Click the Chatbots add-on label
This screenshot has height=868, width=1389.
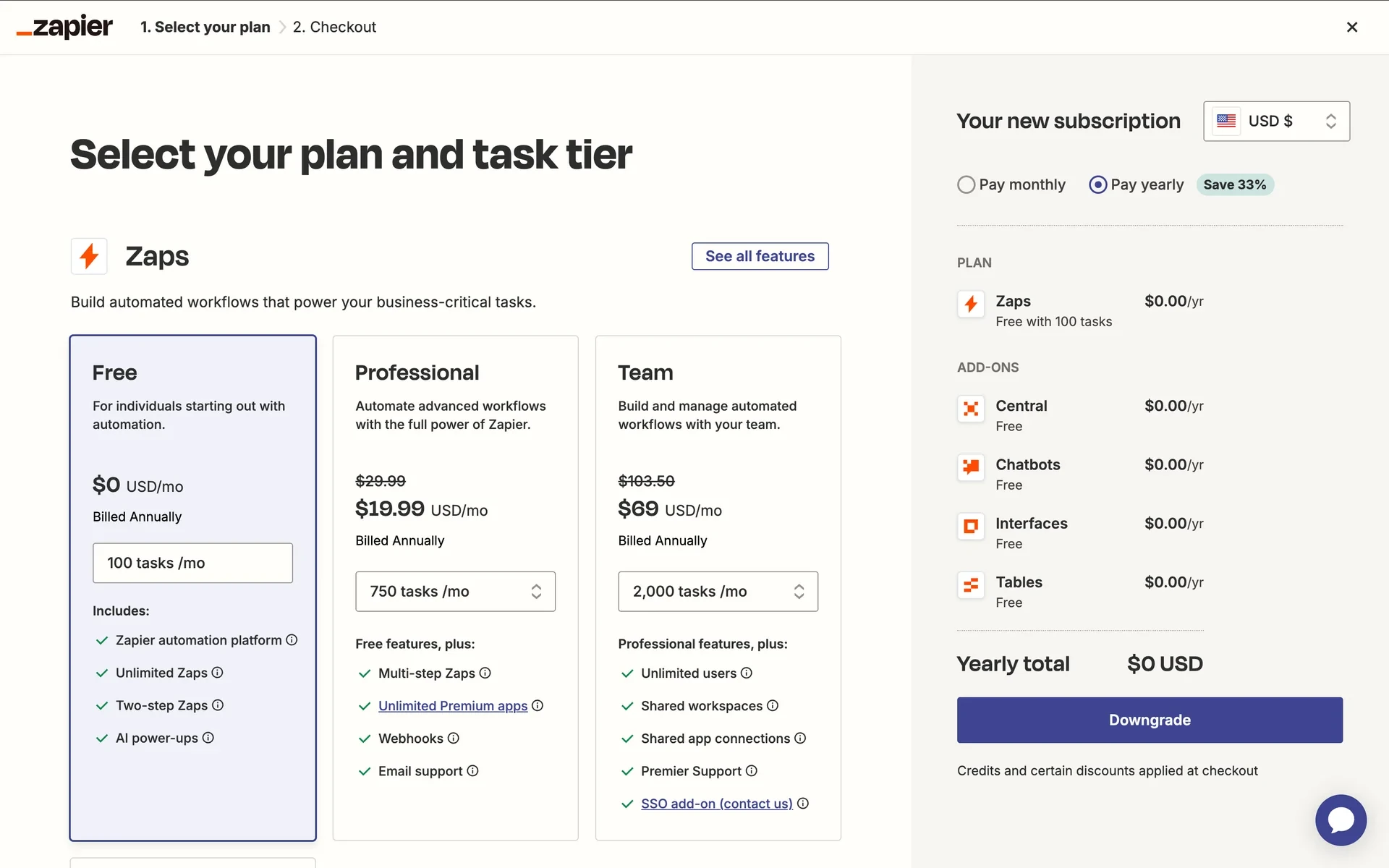[x=1027, y=464]
